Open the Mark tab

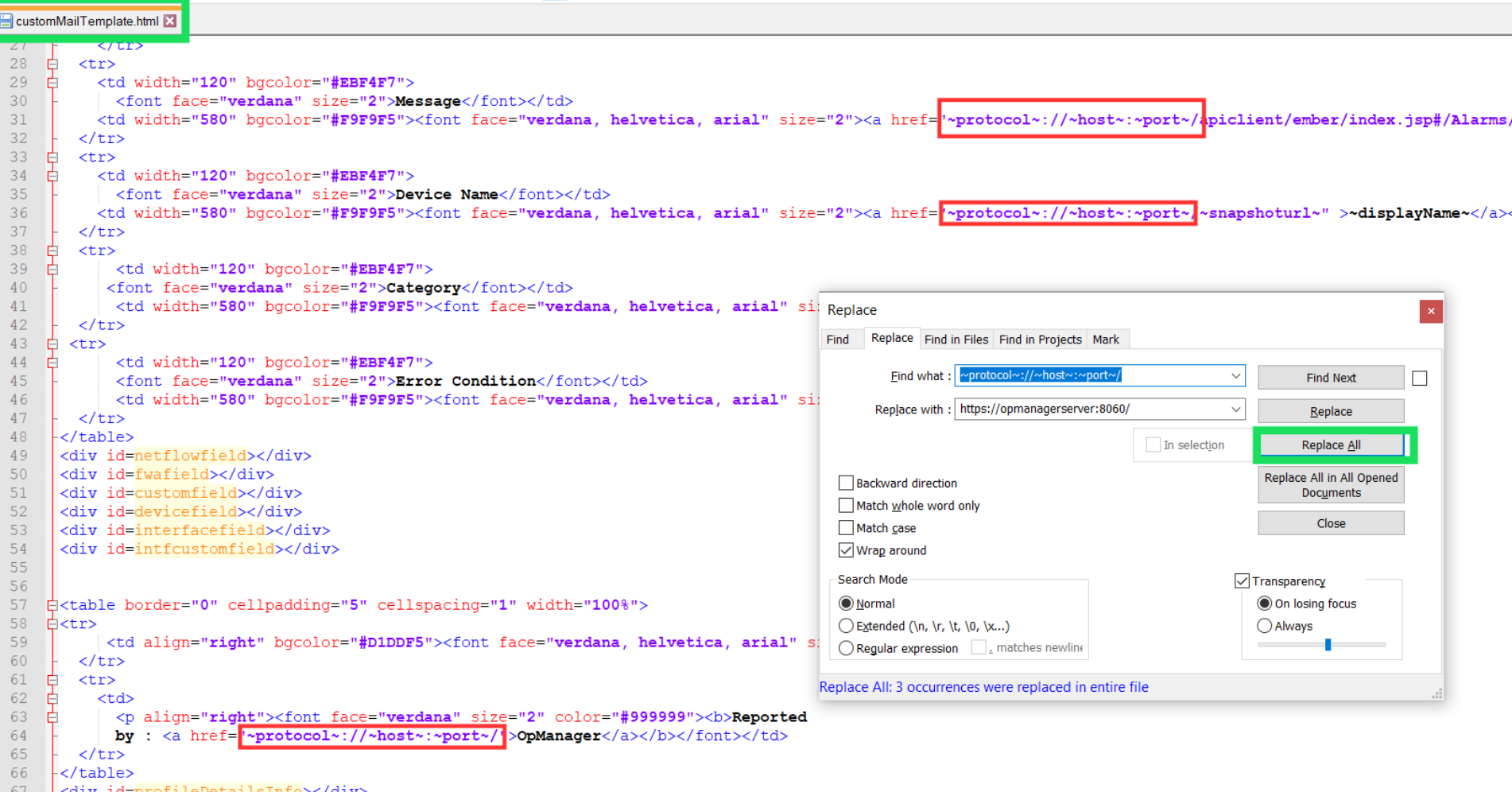point(1105,340)
